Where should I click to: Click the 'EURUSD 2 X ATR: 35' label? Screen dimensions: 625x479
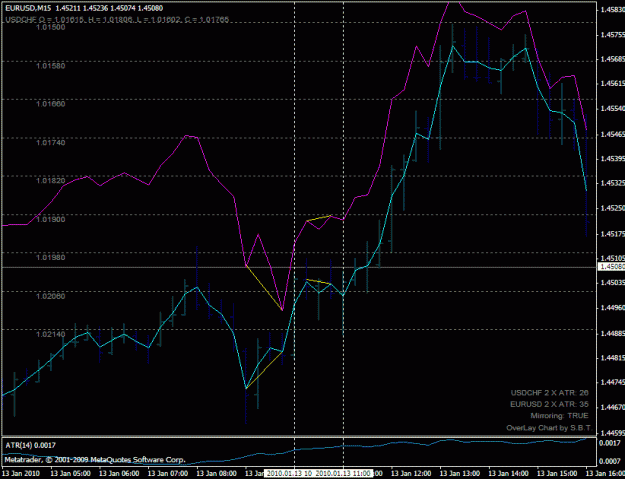[549, 404]
